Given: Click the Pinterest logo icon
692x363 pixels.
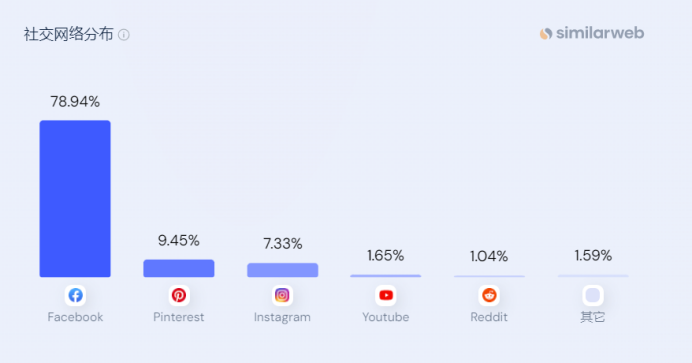Looking at the screenshot, I should pyautogui.click(x=179, y=295).
